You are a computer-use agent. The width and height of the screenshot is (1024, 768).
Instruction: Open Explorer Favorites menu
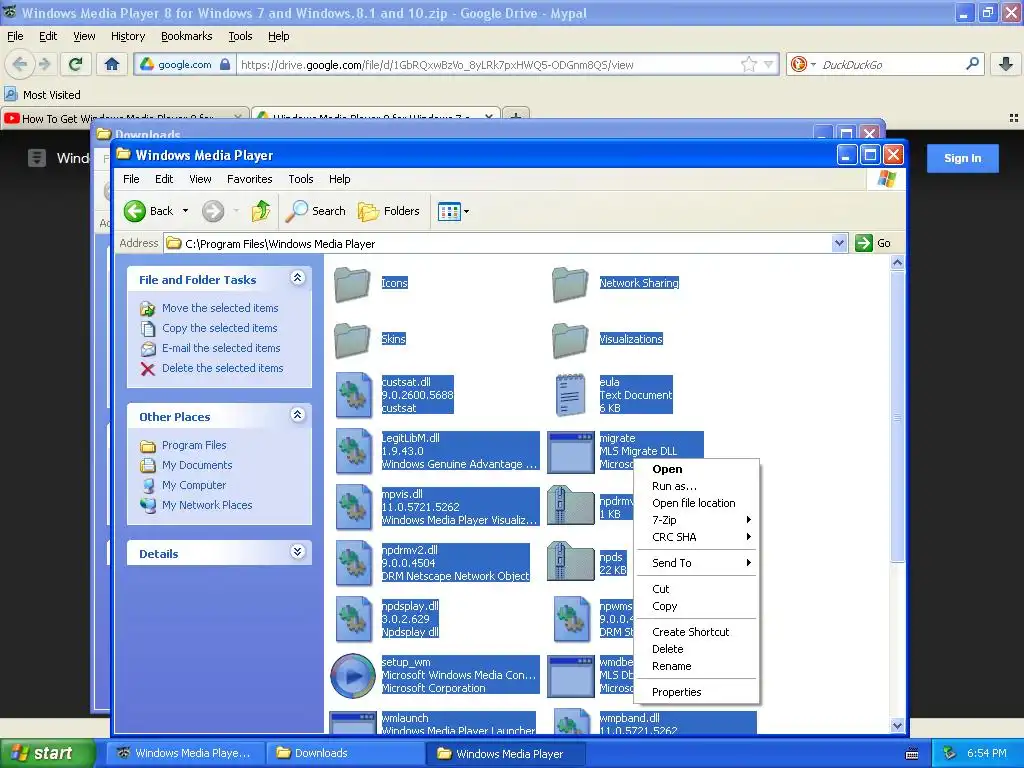tap(249, 179)
